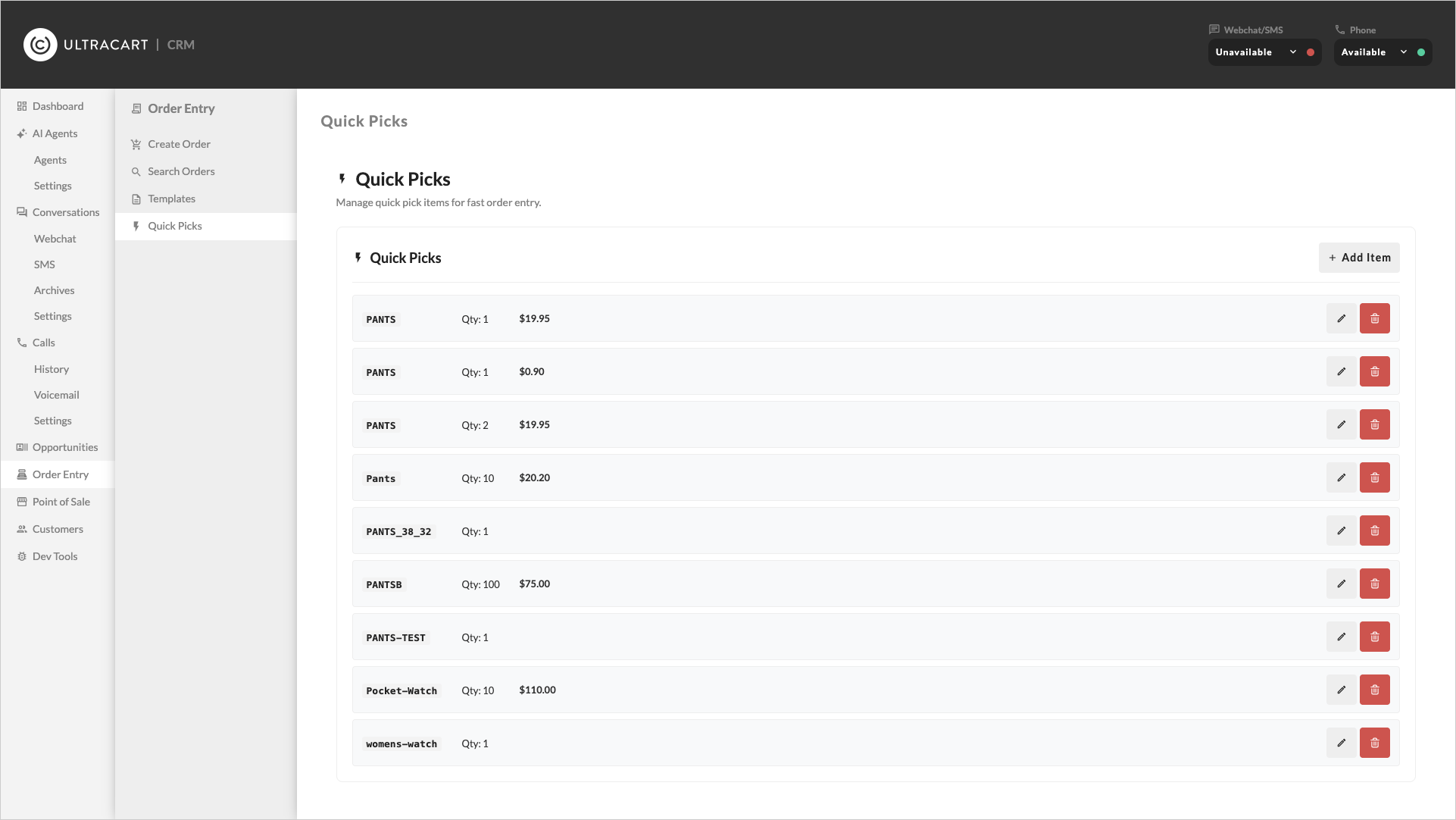Select Quick Picks in the submenu

pyautogui.click(x=205, y=226)
